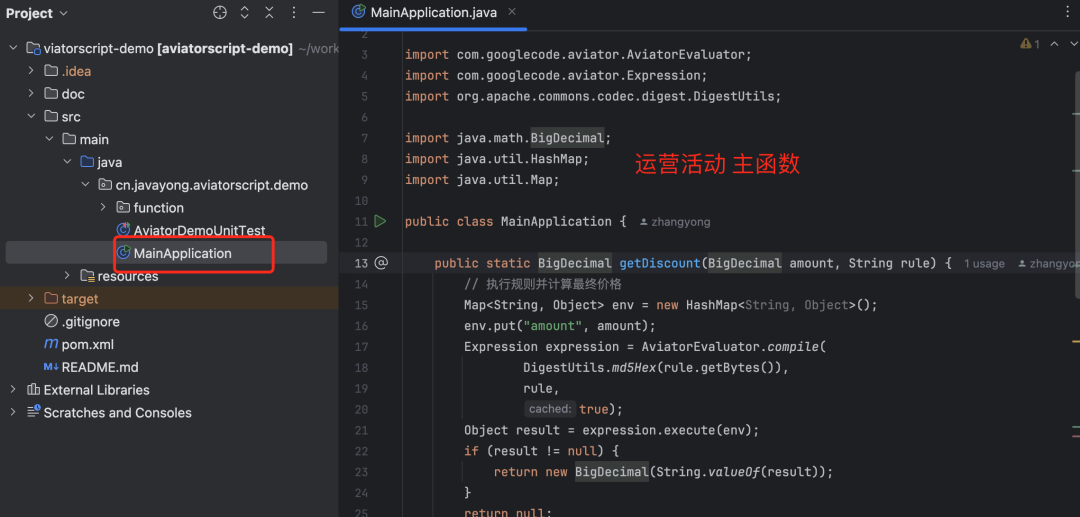Go to next highlighted problem arrow

(1073, 44)
